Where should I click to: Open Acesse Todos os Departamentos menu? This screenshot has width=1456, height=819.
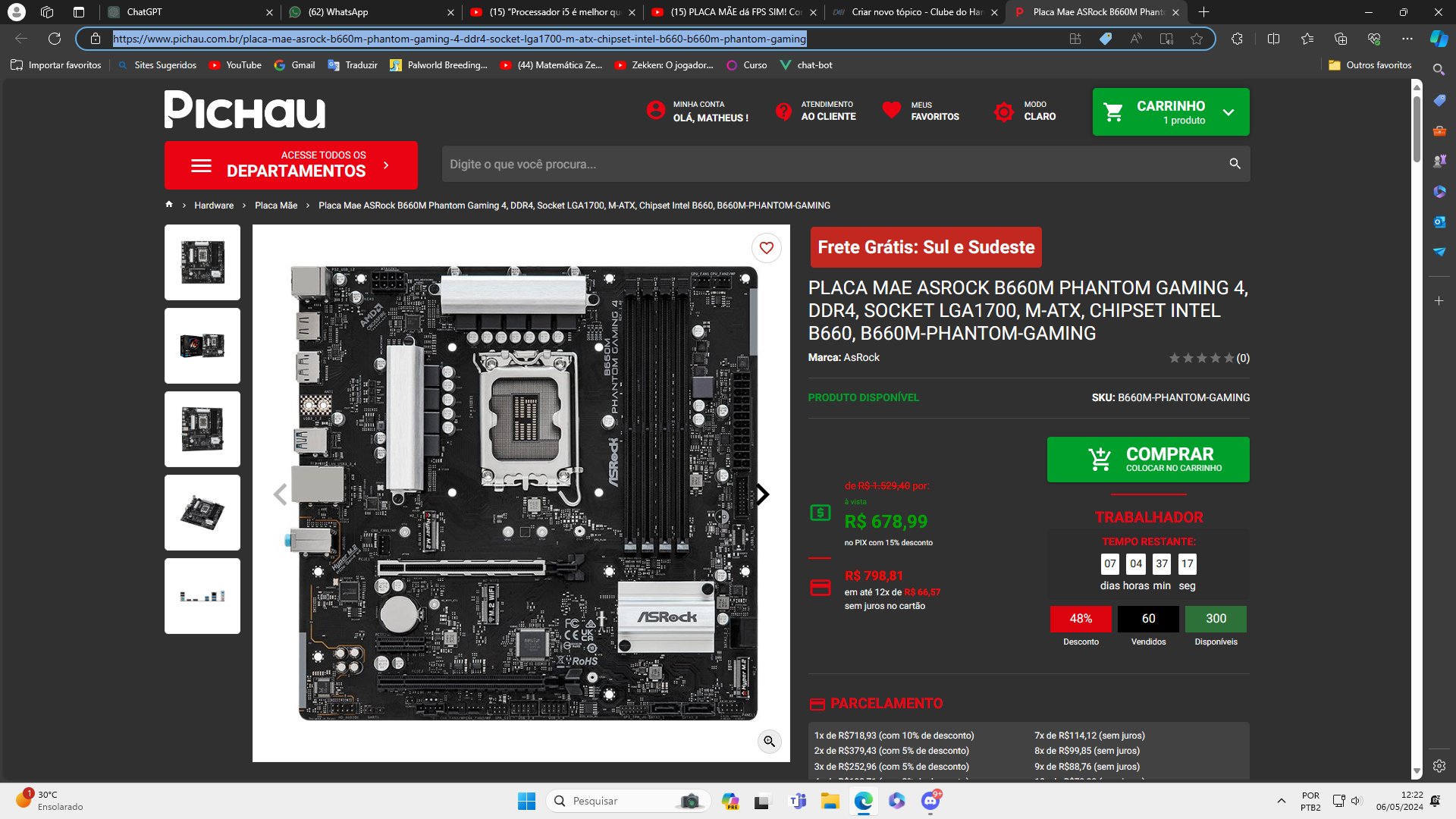point(291,165)
